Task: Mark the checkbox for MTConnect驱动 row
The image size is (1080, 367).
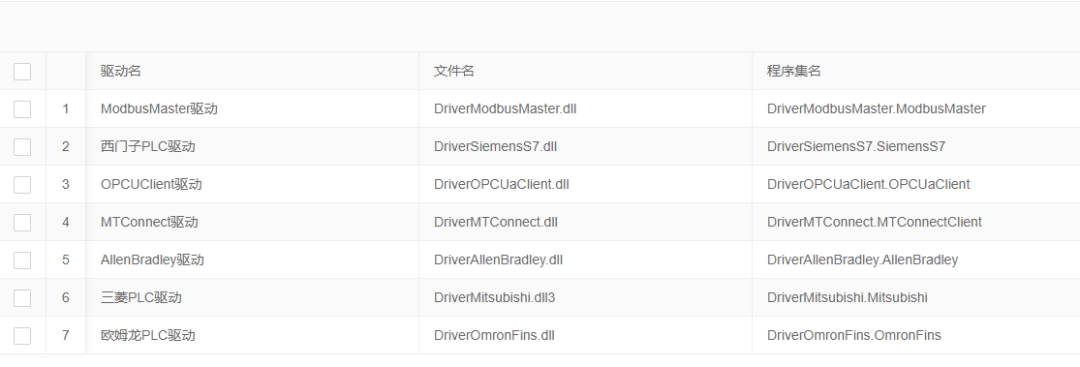Action: (22, 222)
